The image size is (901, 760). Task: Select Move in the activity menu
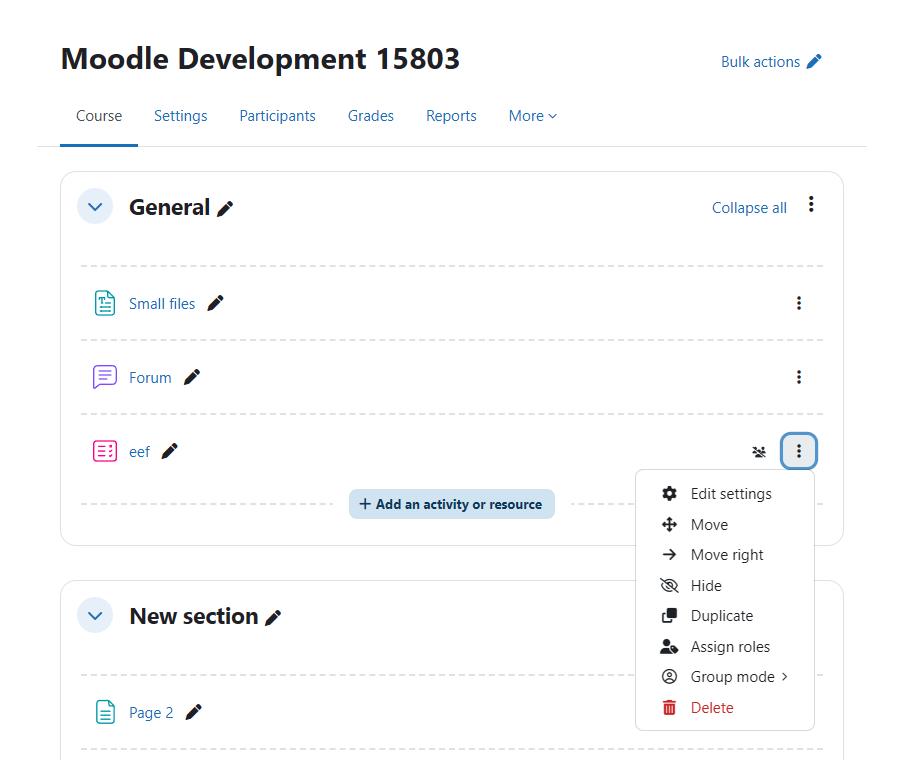click(725, 524)
